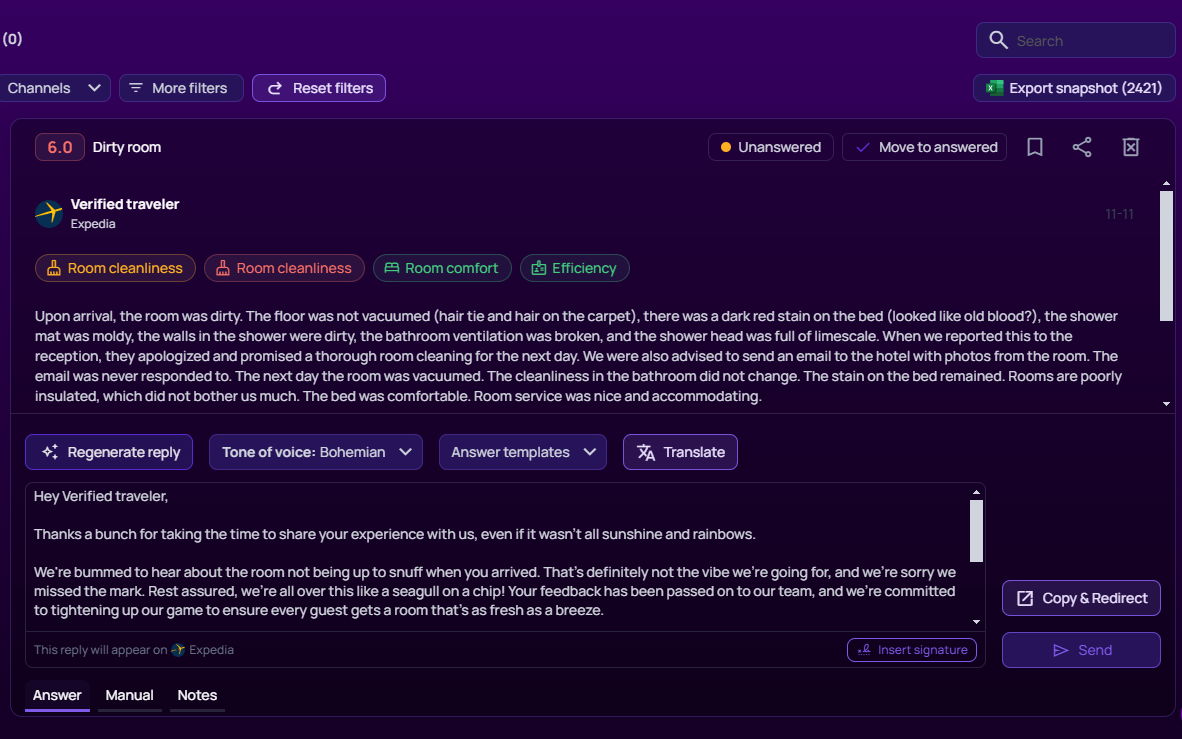Delete the review using the trash icon

(x=1131, y=147)
